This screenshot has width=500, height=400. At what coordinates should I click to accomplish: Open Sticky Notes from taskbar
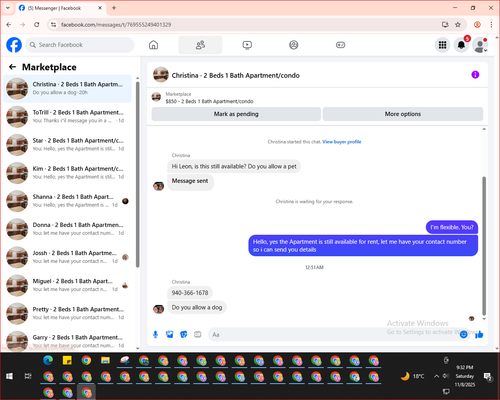[67, 360]
